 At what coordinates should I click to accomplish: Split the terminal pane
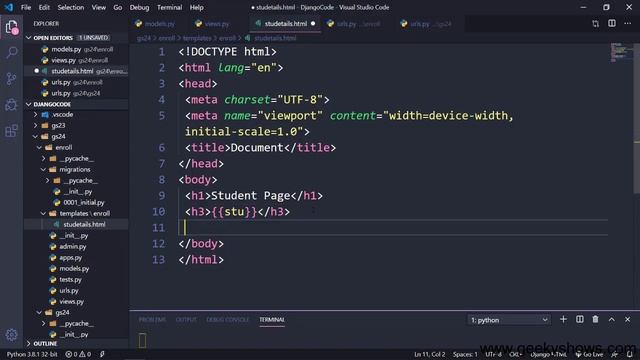580,320
